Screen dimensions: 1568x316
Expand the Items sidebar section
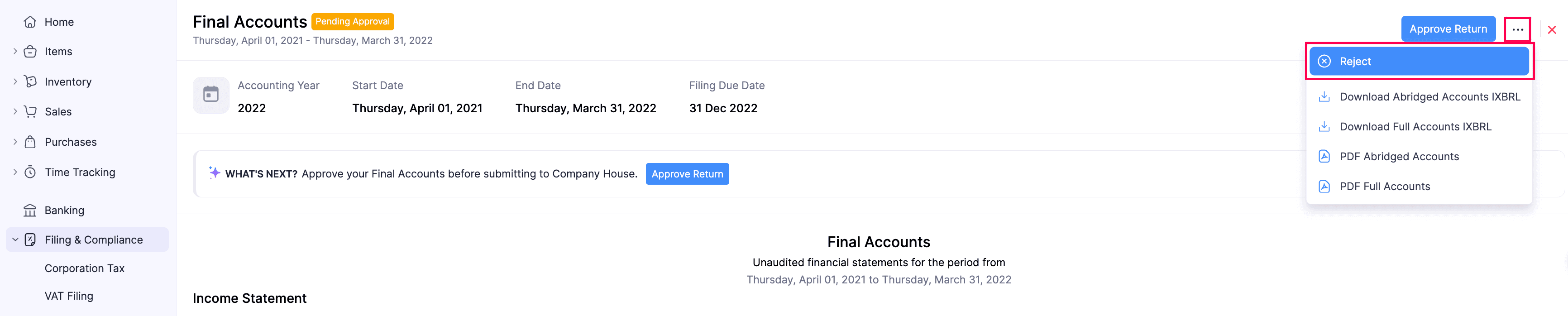click(15, 52)
